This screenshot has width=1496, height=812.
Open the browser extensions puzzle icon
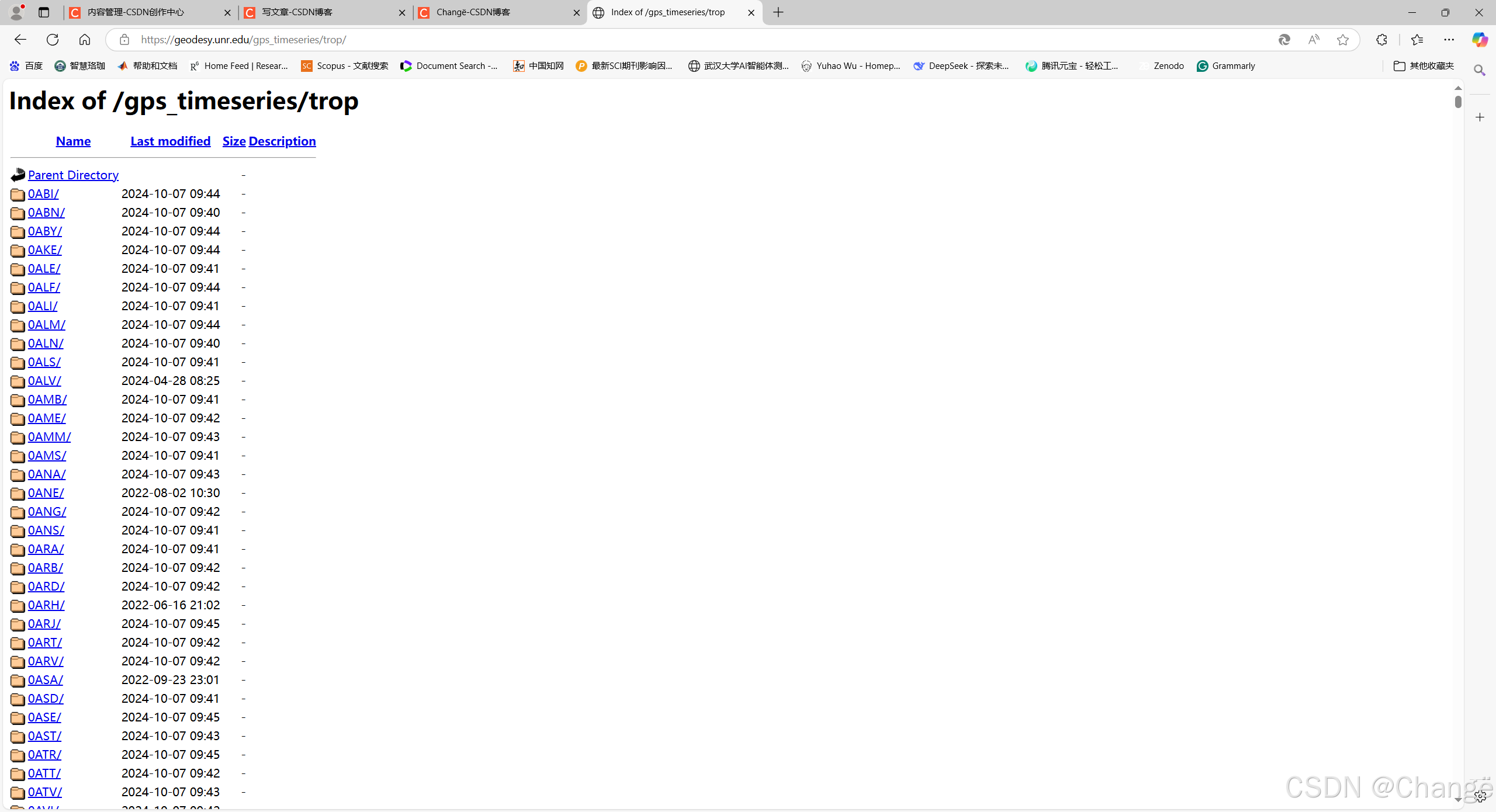tap(1381, 40)
